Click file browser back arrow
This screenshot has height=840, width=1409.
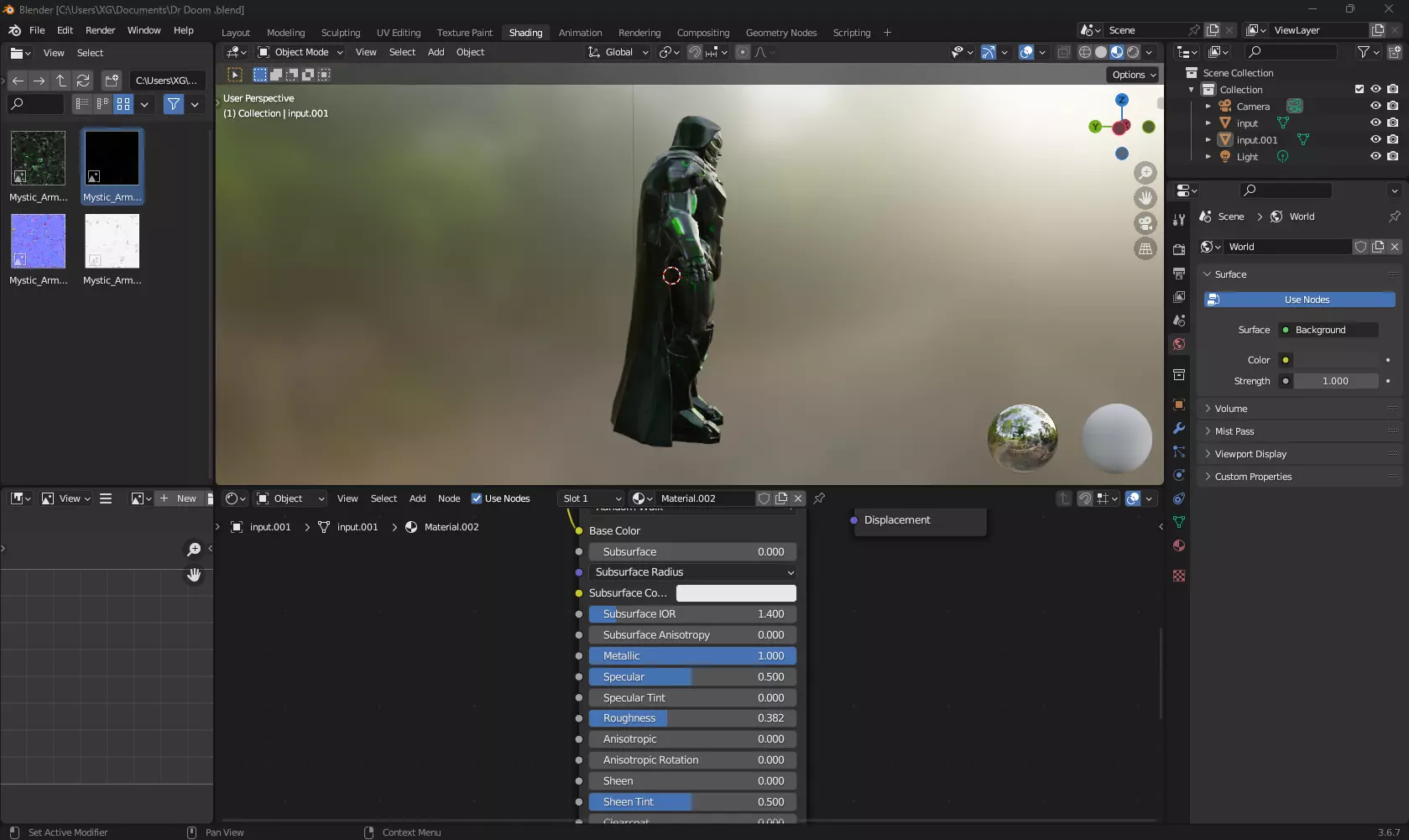click(18, 81)
